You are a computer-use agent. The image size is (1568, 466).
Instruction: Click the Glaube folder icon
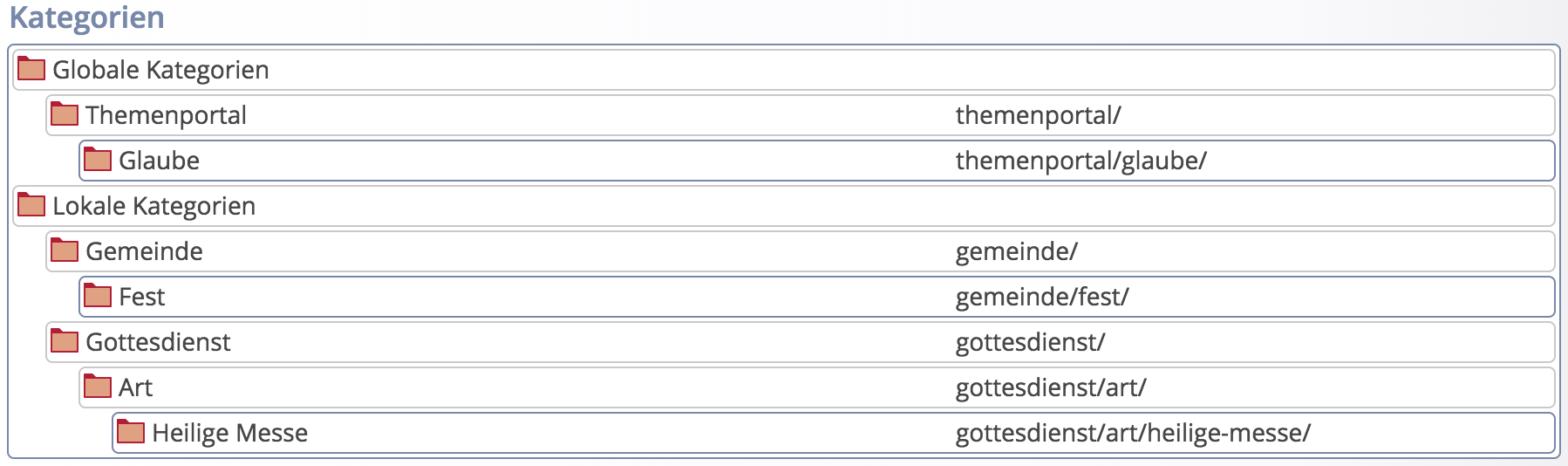pos(98,160)
